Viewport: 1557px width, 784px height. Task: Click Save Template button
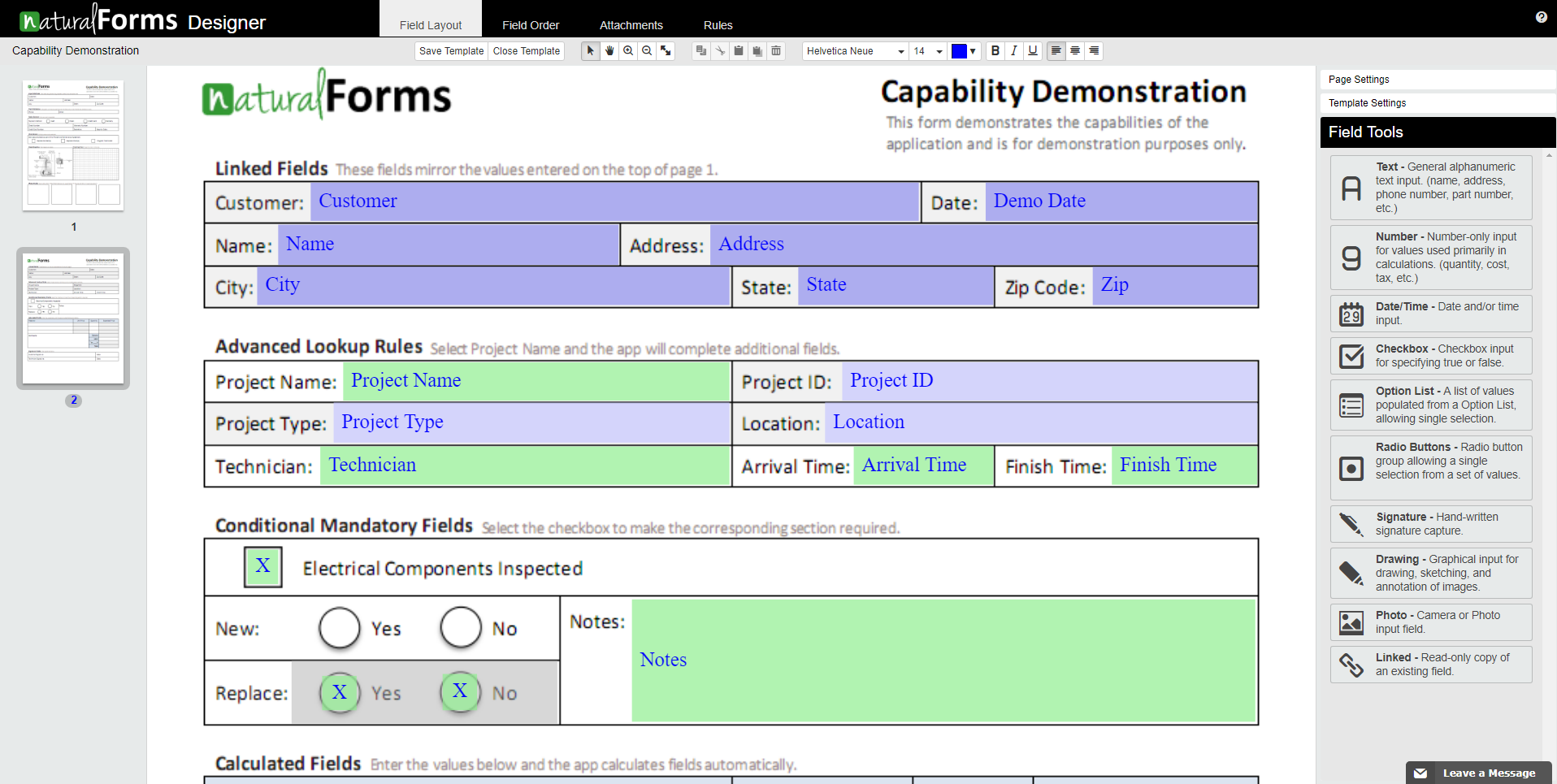[451, 50]
